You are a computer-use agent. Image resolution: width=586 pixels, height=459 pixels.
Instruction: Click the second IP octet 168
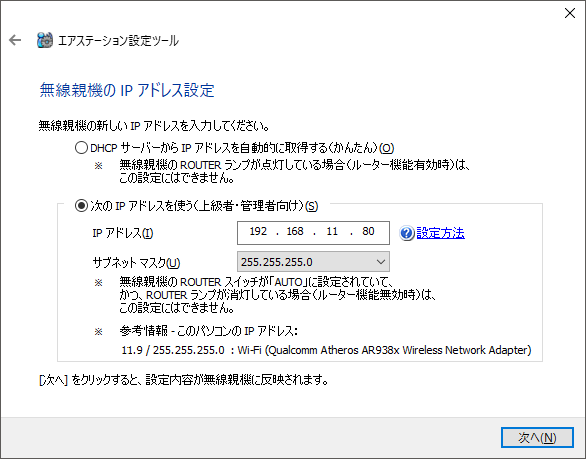(x=295, y=231)
